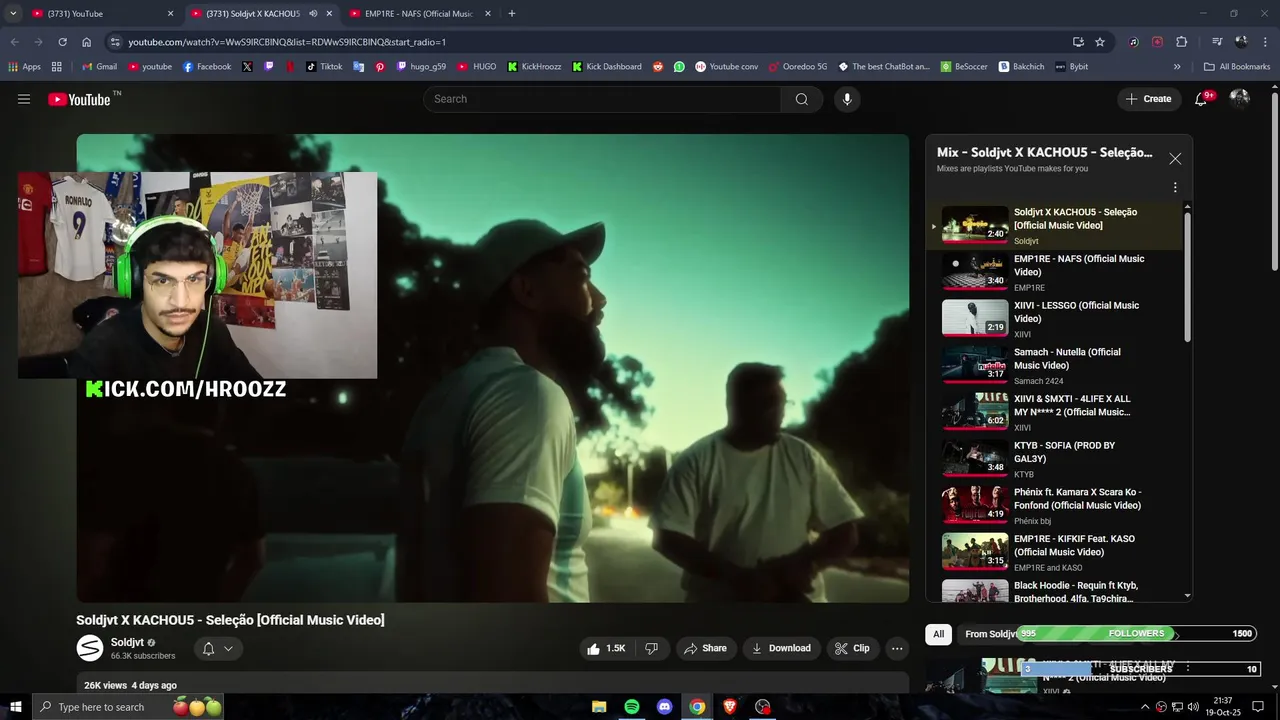This screenshot has width=1280, height=720.
Task: View site information icon in address bar
Action: tap(115, 42)
